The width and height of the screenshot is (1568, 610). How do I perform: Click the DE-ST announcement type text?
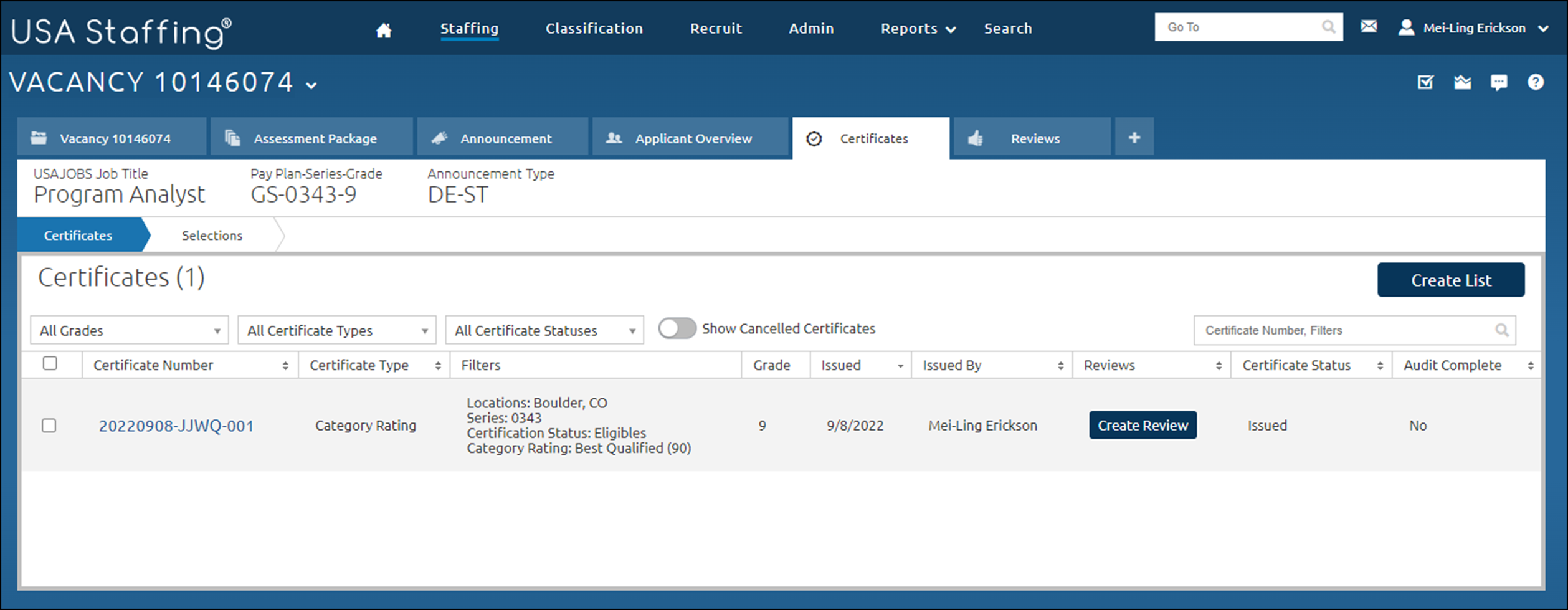coord(458,194)
